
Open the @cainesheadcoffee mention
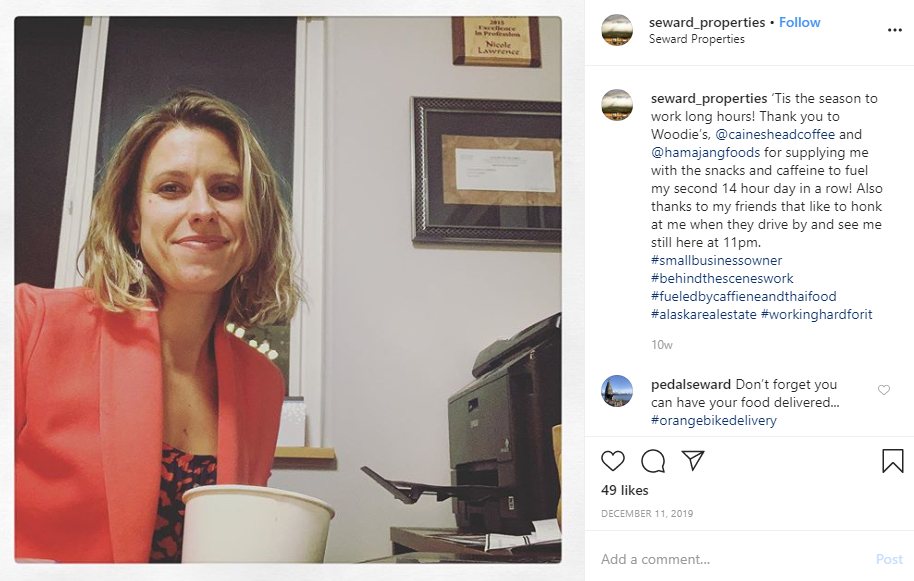[775, 135]
